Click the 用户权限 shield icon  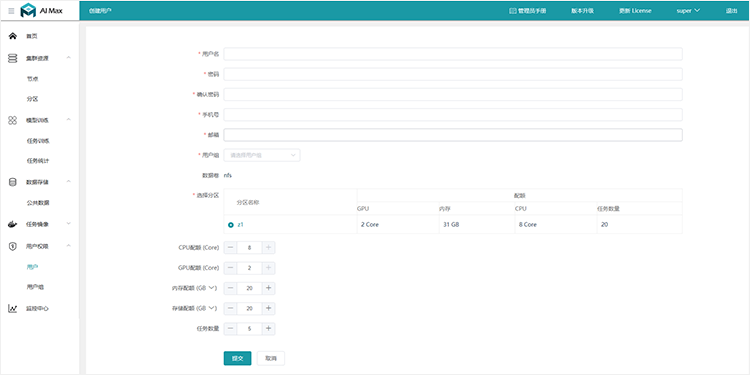pyautogui.click(x=13, y=246)
